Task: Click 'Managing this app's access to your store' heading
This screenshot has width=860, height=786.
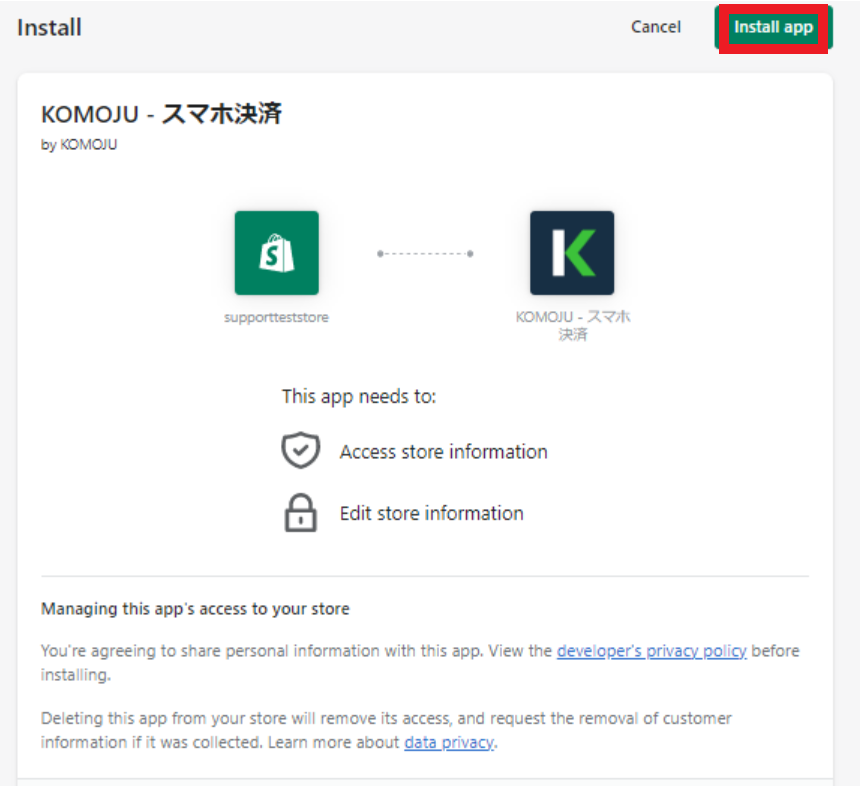Action: point(195,609)
